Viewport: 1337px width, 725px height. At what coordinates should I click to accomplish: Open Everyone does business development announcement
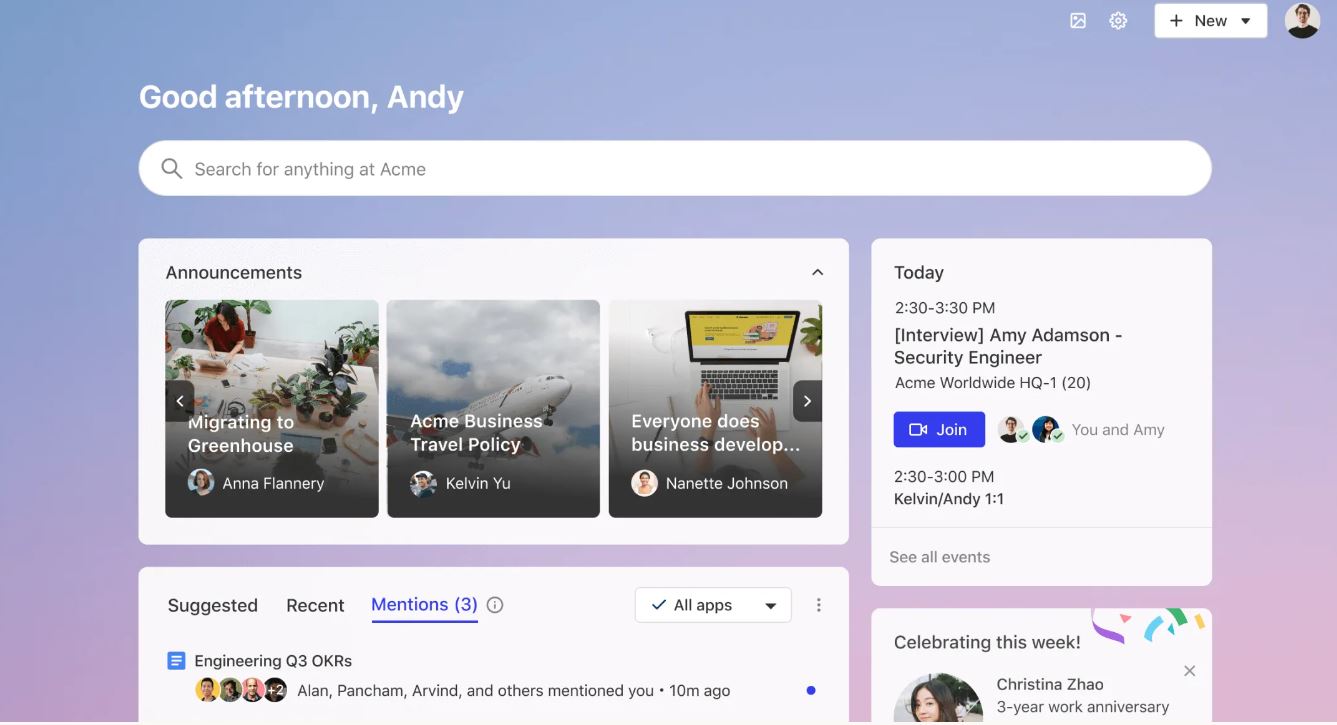pos(715,408)
